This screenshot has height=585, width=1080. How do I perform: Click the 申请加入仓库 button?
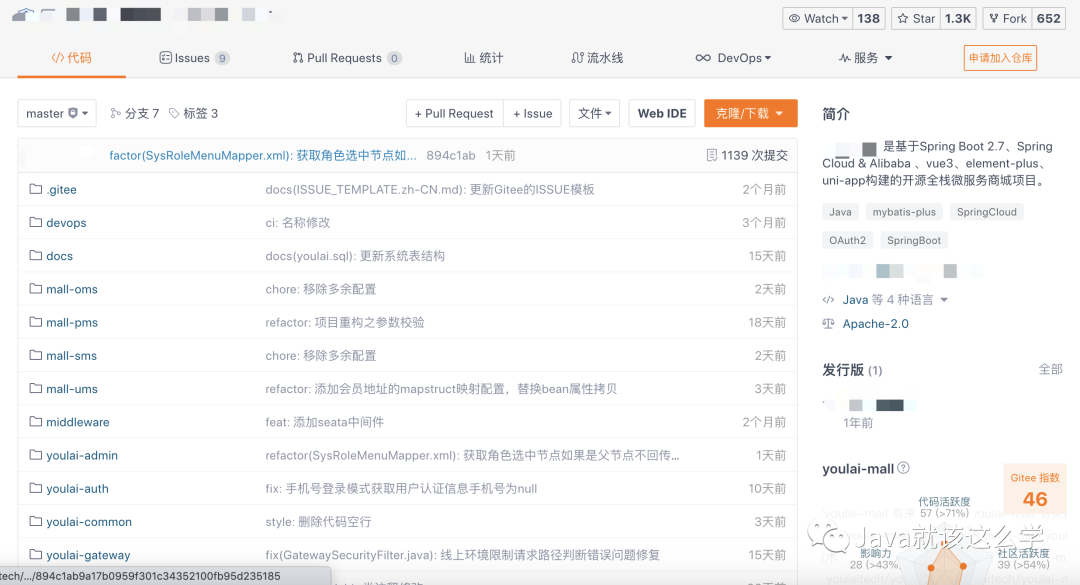click(x=1000, y=58)
